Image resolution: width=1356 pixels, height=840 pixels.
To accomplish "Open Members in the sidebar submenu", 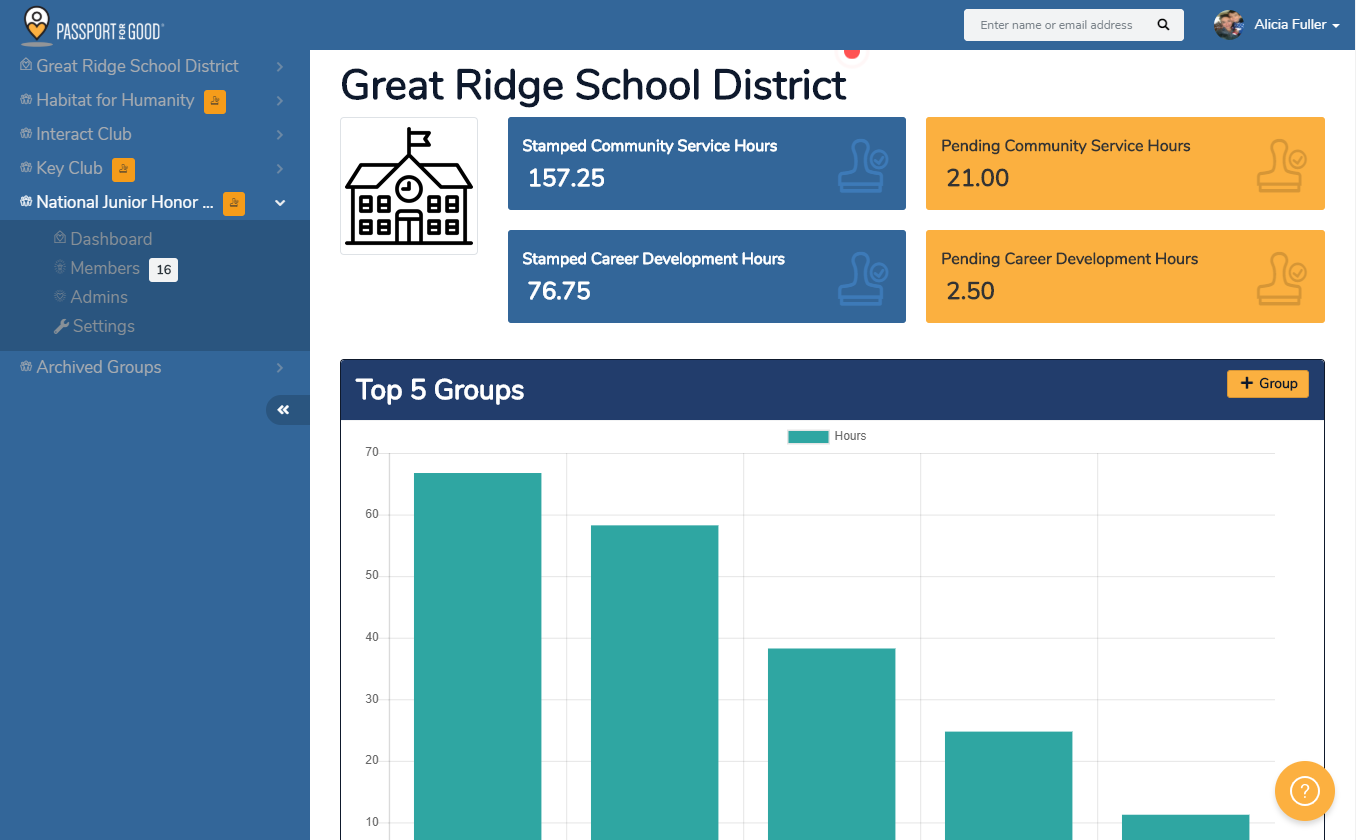I will coord(105,268).
